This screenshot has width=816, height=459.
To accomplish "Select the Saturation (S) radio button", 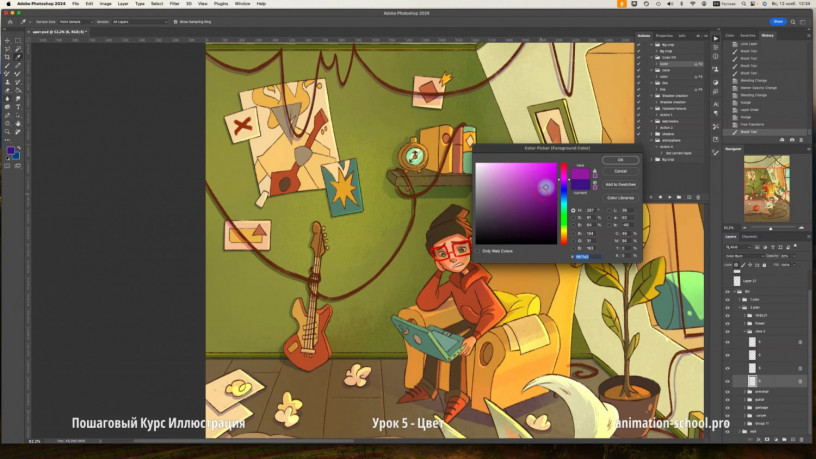I will coord(573,217).
